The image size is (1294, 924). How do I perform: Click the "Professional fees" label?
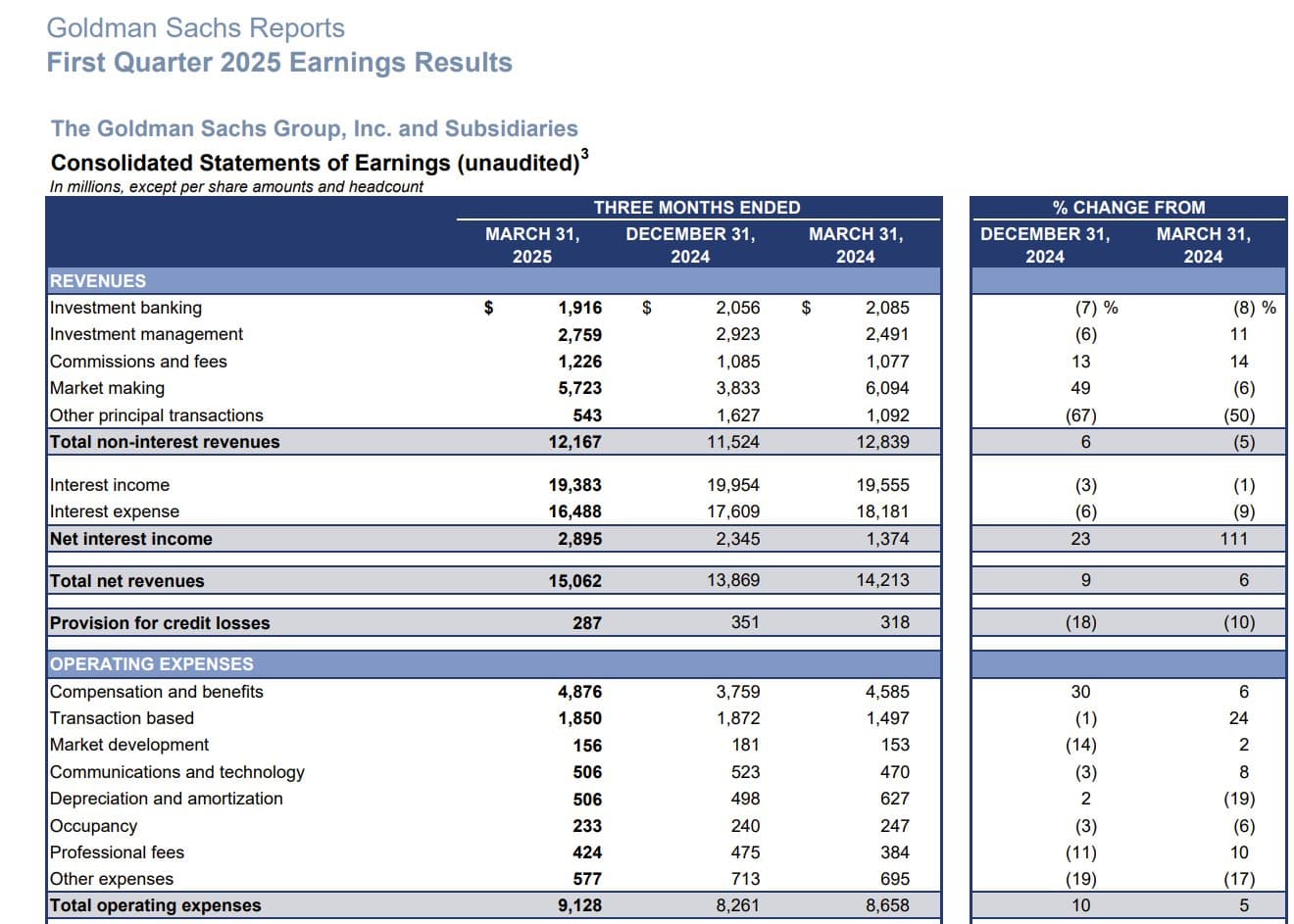118,852
